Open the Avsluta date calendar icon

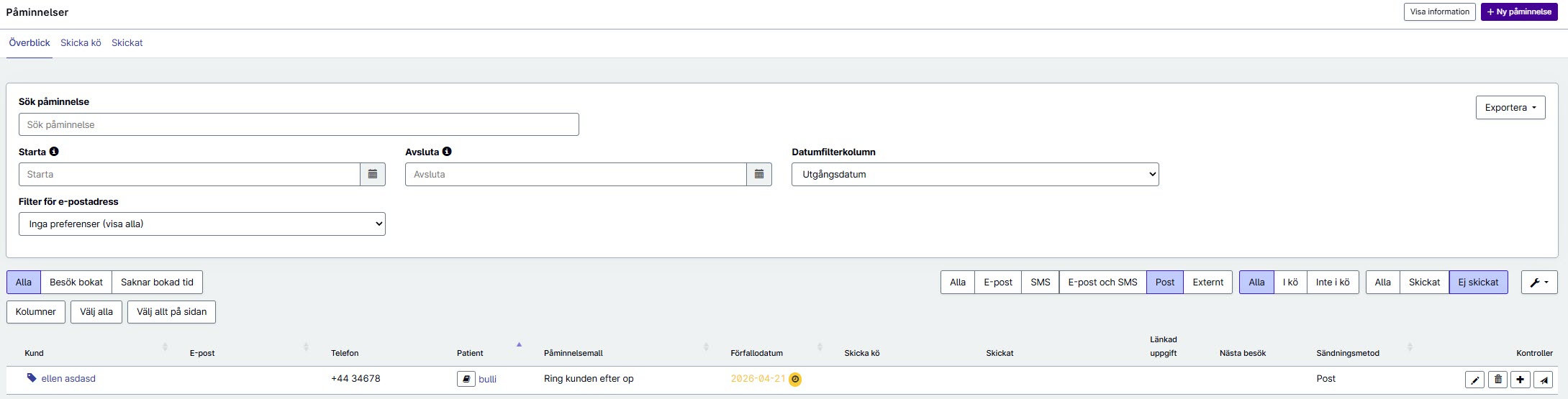(759, 174)
